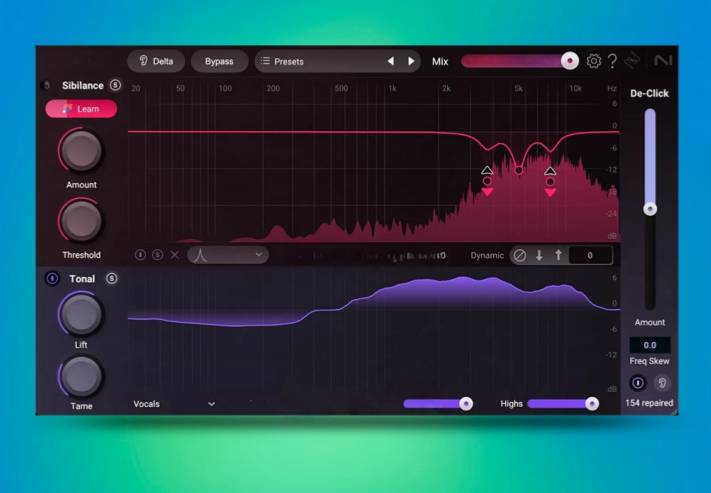The image size is (711, 493).
Task: Solo the selected EQ band
Action: tap(157, 255)
